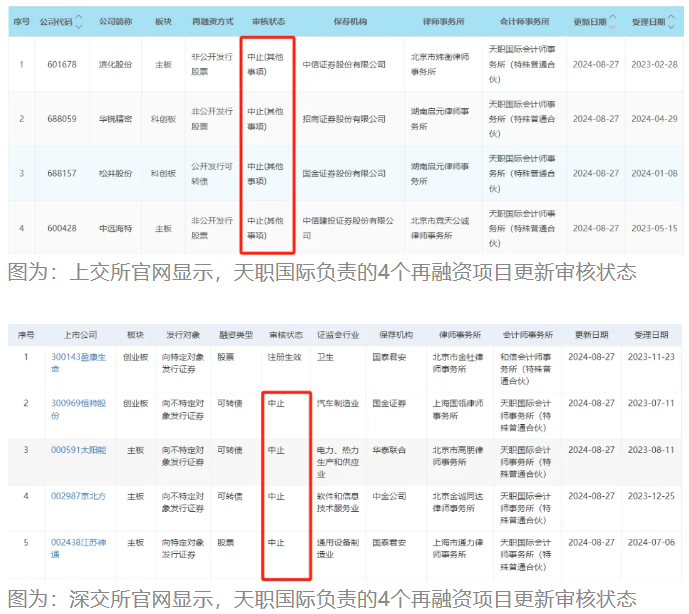Click company name 华锐精密
This screenshot has height=614, width=689.
[115, 119]
